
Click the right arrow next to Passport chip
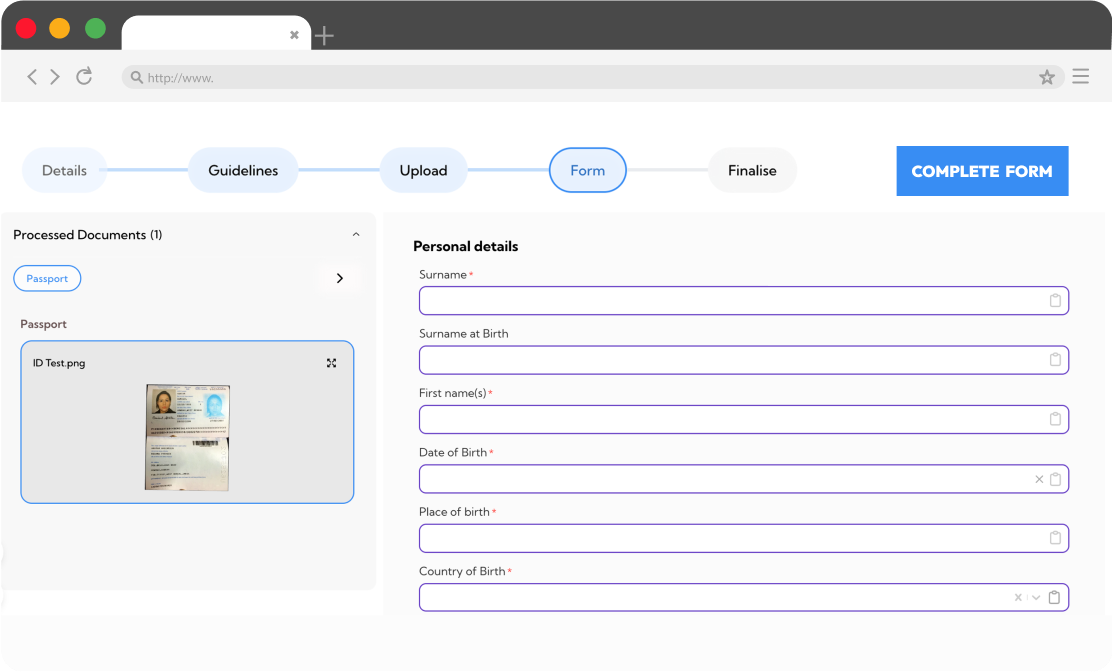pyautogui.click(x=340, y=278)
